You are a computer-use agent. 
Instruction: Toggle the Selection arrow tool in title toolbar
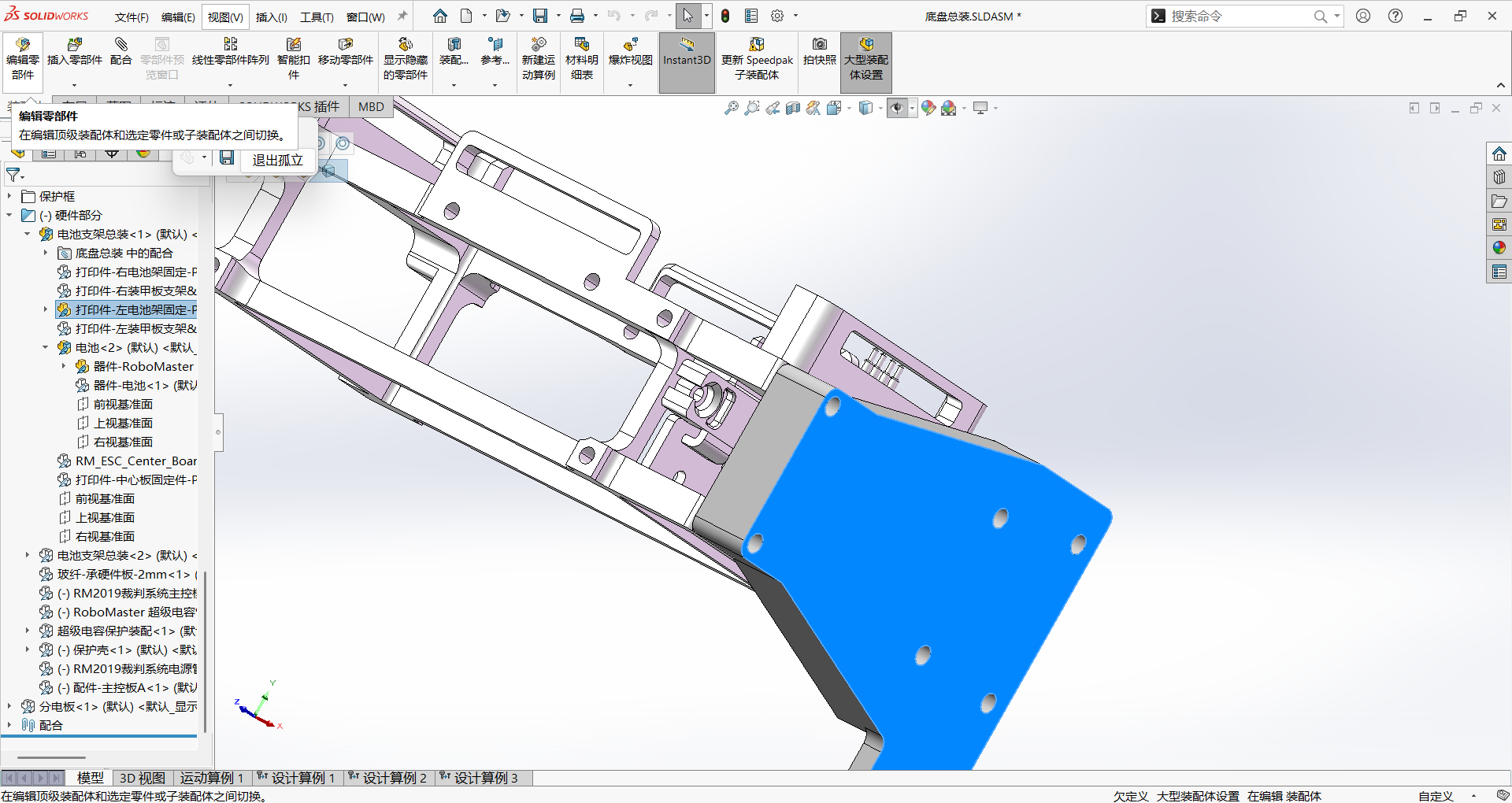688,16
